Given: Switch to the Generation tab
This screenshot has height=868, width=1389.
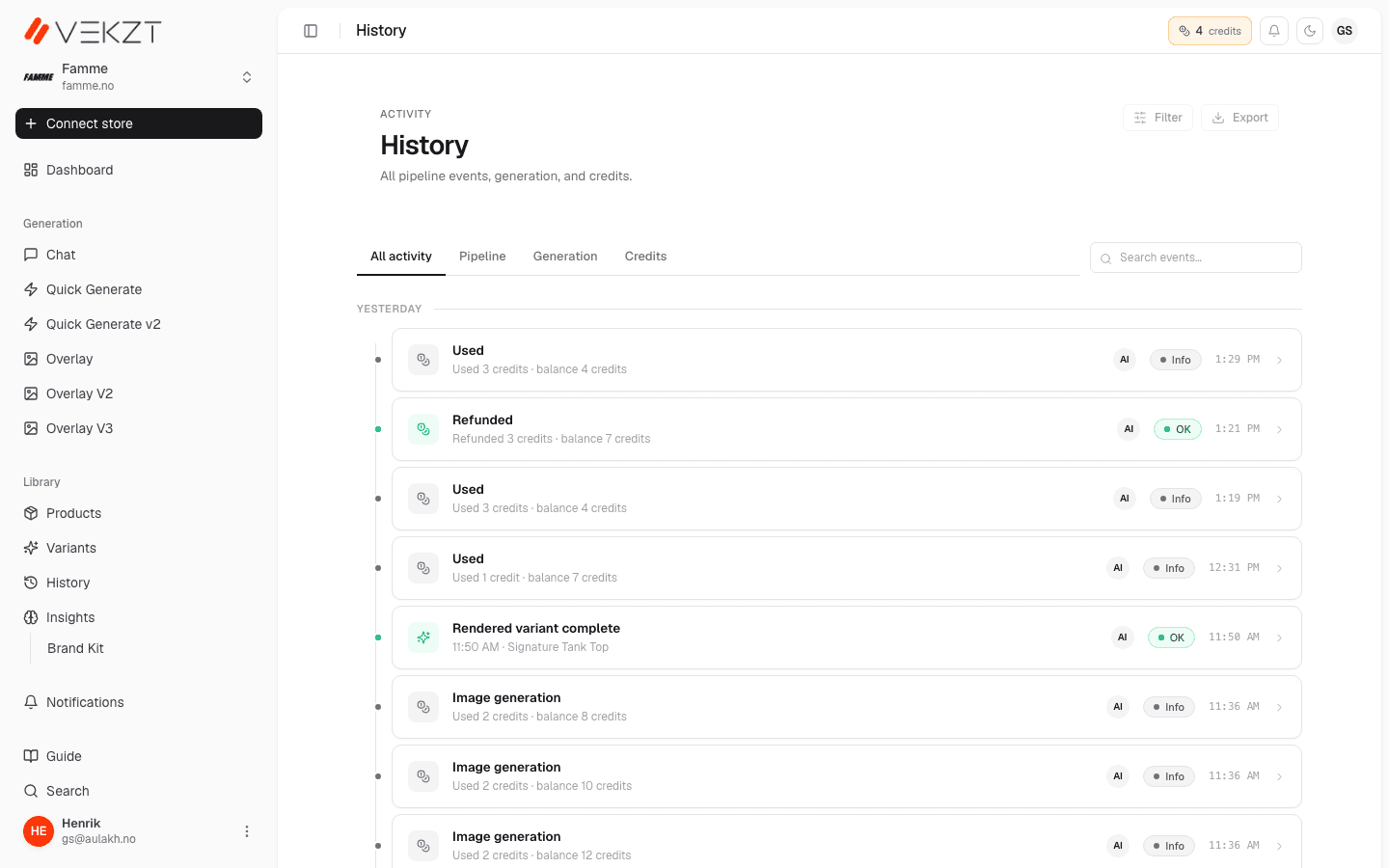Looking at the screenshot, I should 565,257.
